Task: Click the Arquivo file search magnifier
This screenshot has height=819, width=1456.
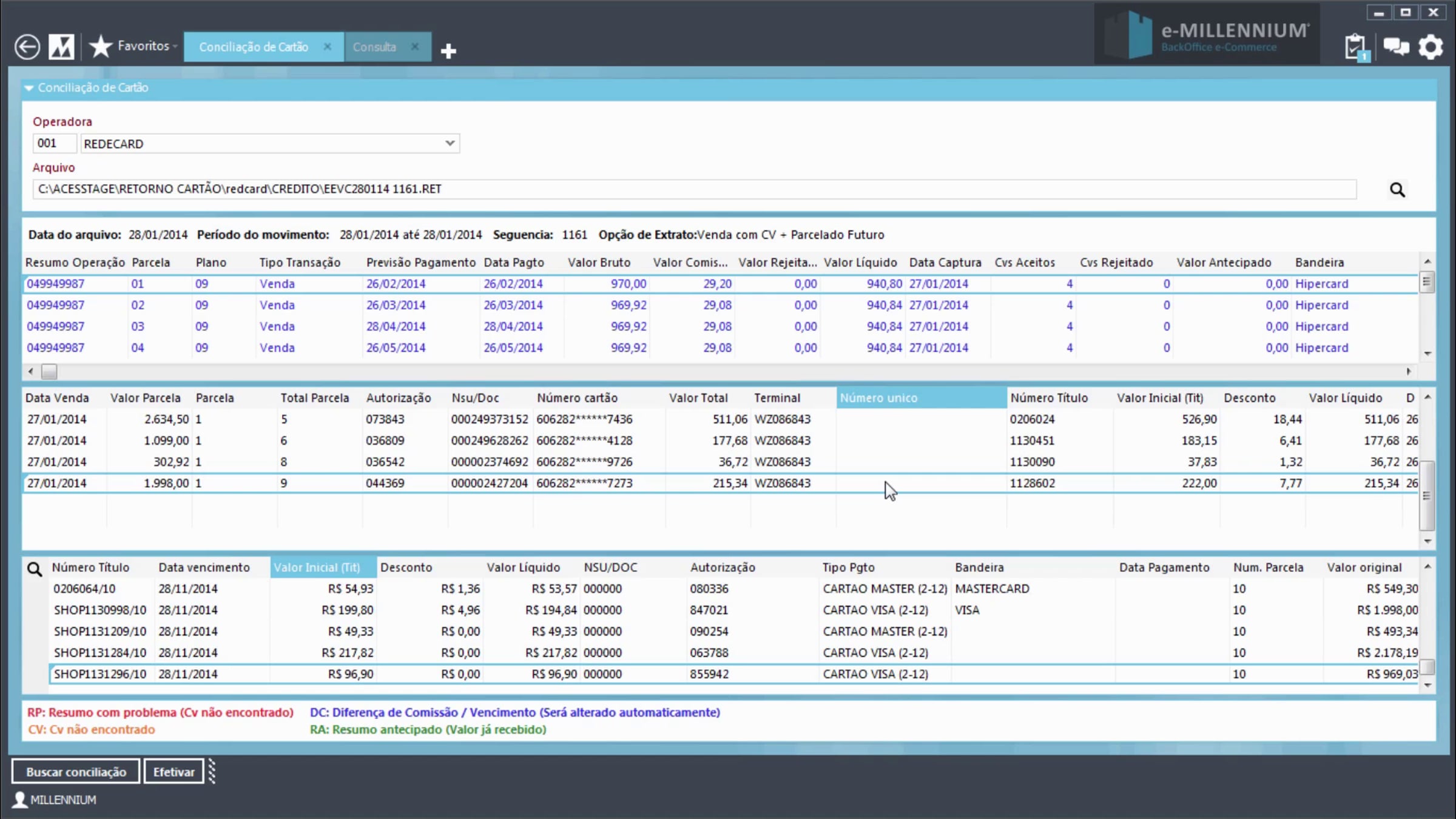Action: [1397, 190]
